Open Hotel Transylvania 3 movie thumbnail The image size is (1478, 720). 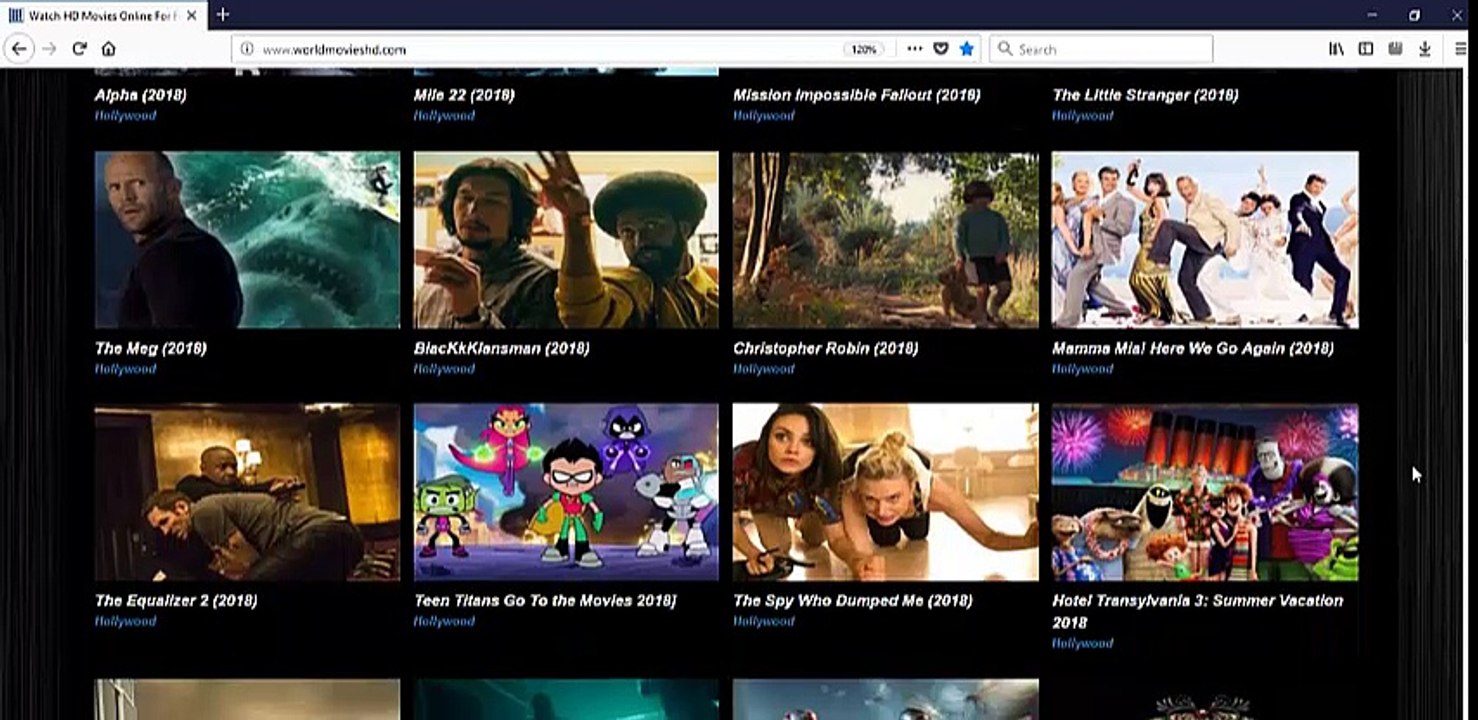1205,492
